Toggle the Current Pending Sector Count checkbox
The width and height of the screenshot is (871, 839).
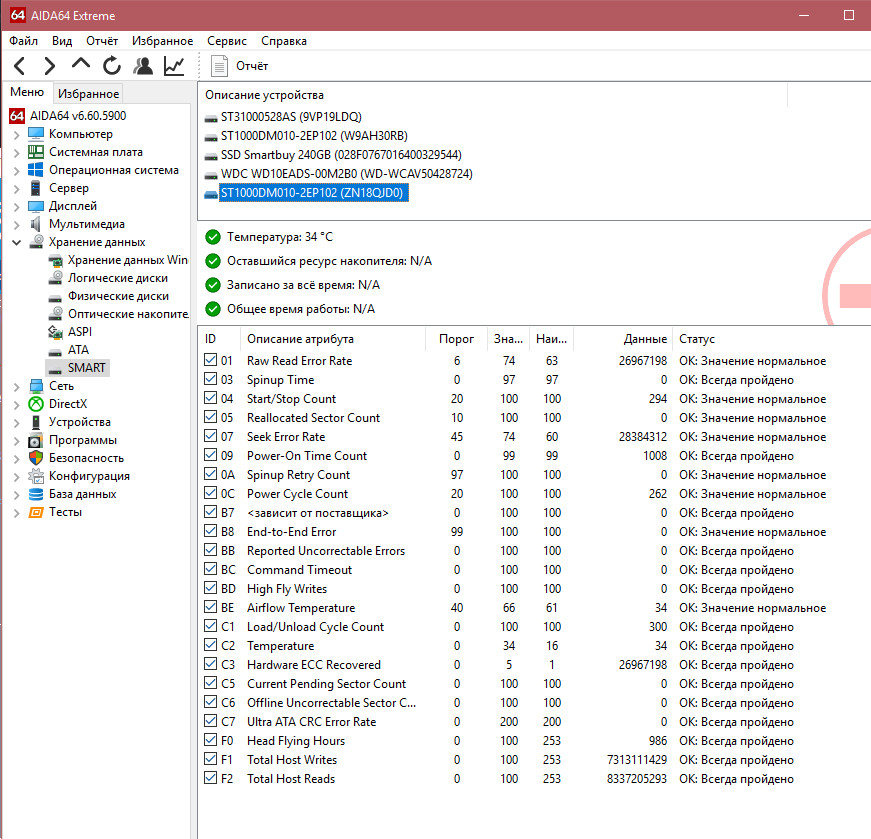pyautogui.click(x=211, y=683)
